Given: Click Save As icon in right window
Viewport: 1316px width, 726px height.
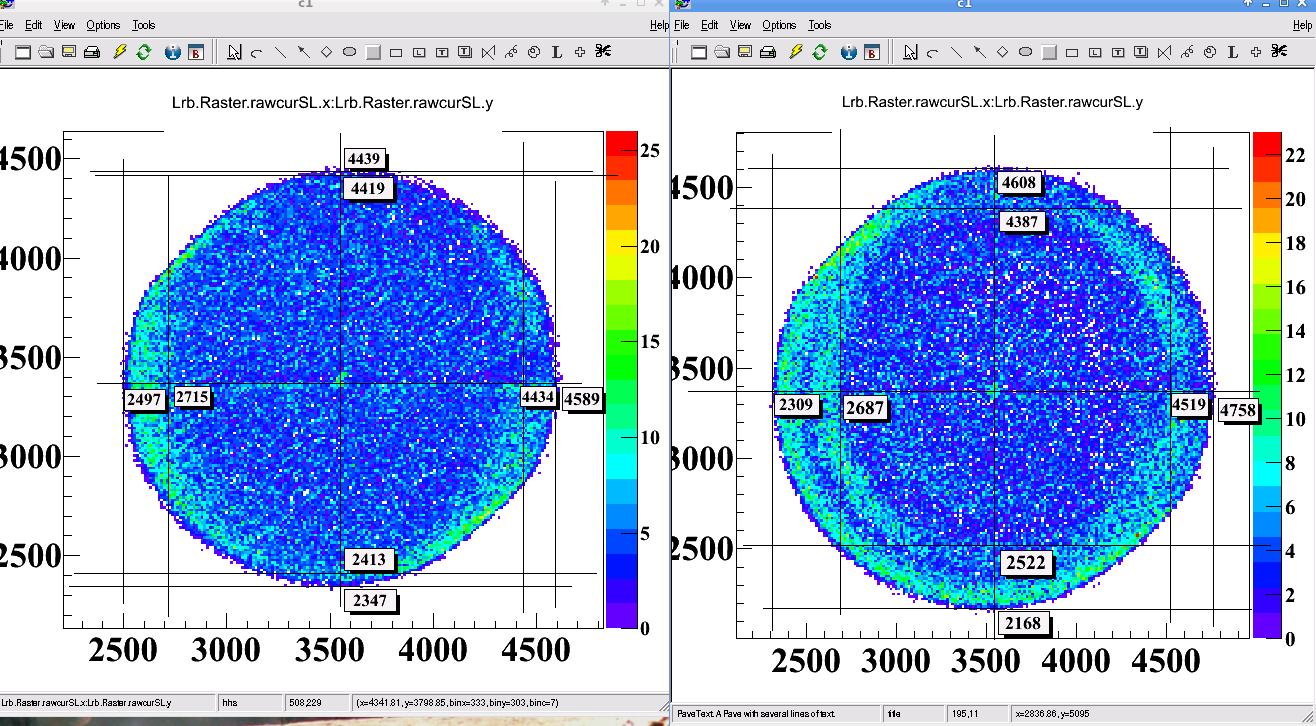Looking at the screenshot, I should click(x=745, y=52).
